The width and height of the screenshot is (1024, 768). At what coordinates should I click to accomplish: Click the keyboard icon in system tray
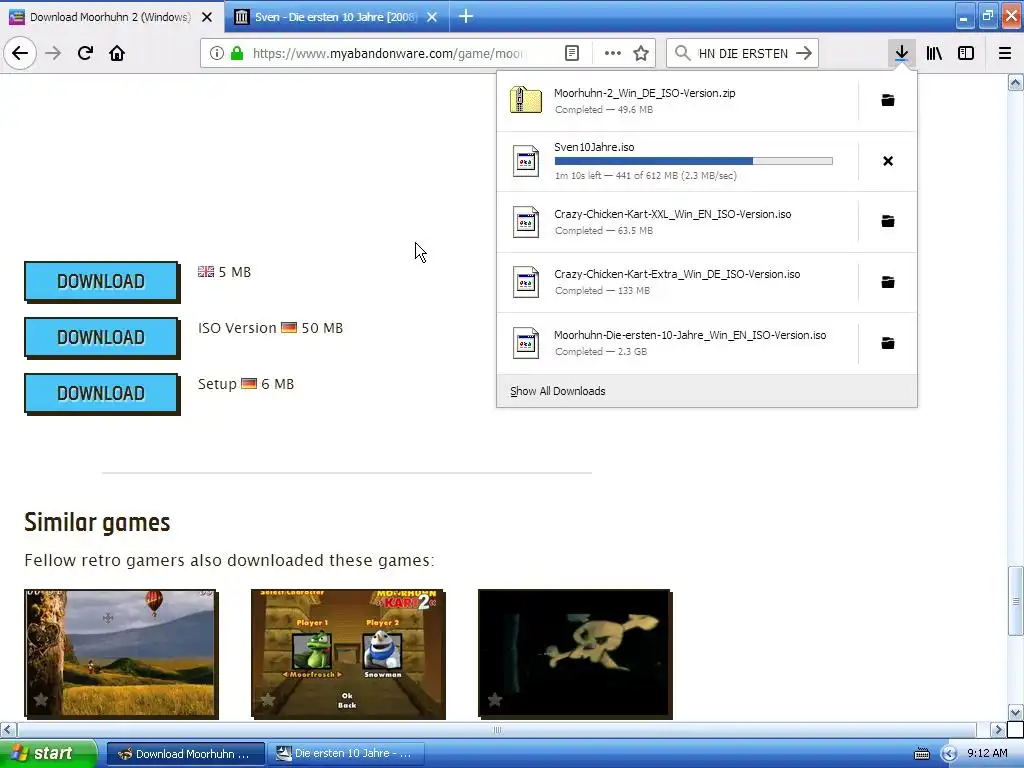[x=921, y=754]
